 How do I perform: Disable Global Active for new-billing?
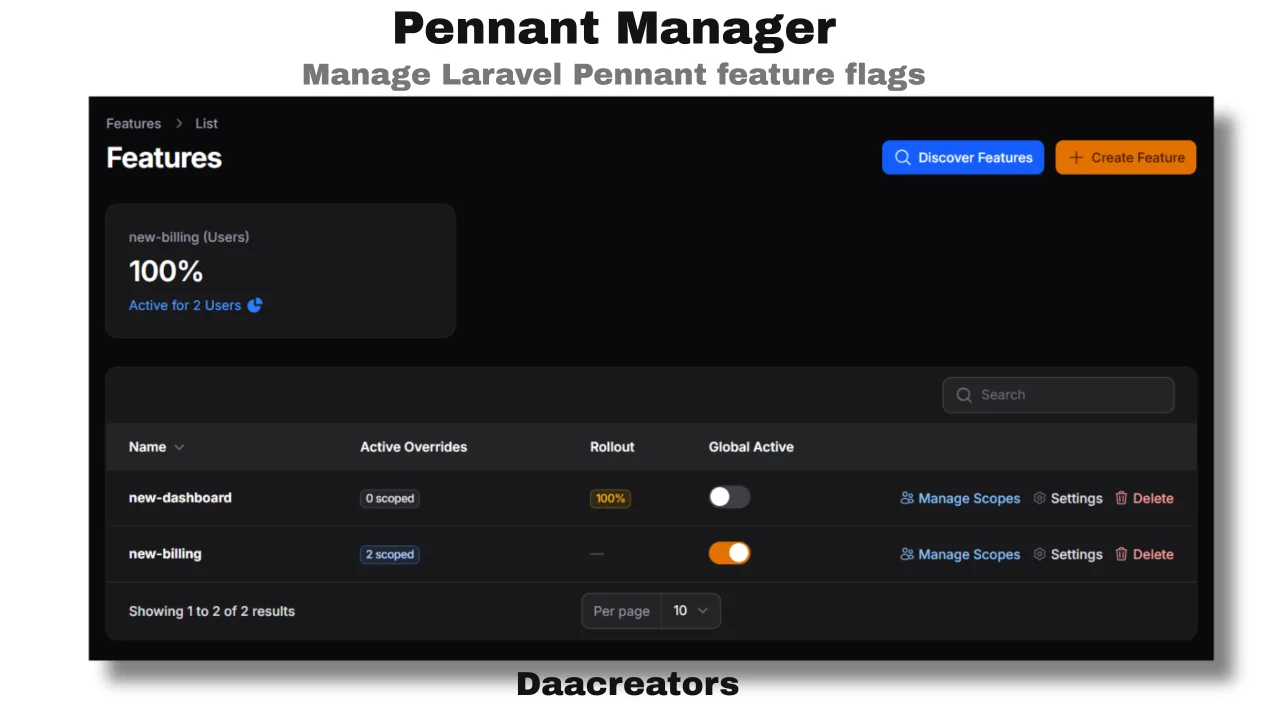coord(729,553)
